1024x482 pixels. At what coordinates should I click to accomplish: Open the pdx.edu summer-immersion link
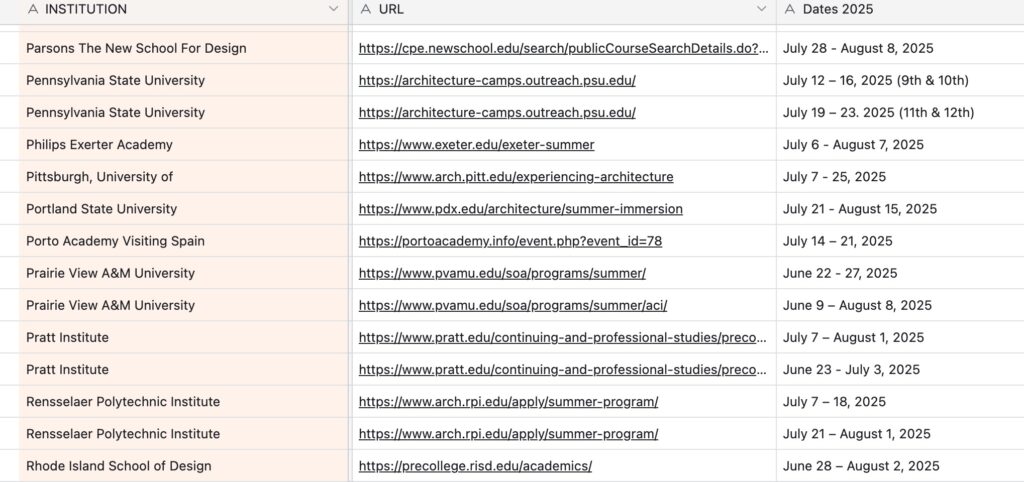520,209
